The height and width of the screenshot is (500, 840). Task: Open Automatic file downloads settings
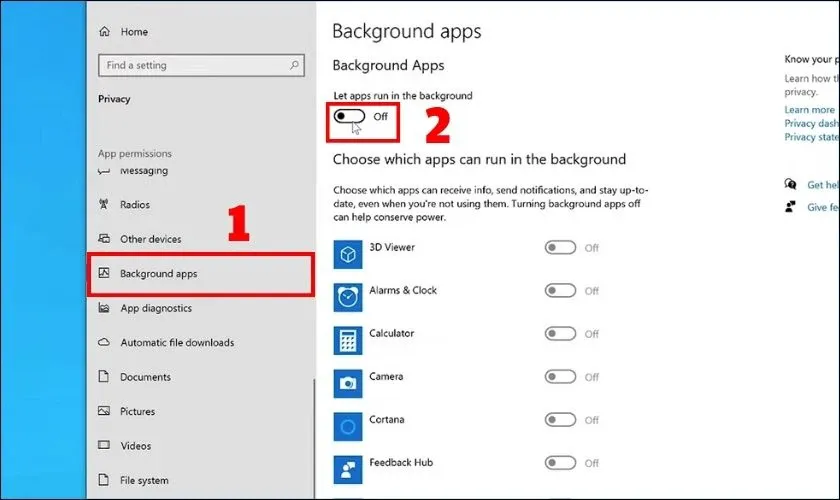pyautogui.click(x=176, y=343)
